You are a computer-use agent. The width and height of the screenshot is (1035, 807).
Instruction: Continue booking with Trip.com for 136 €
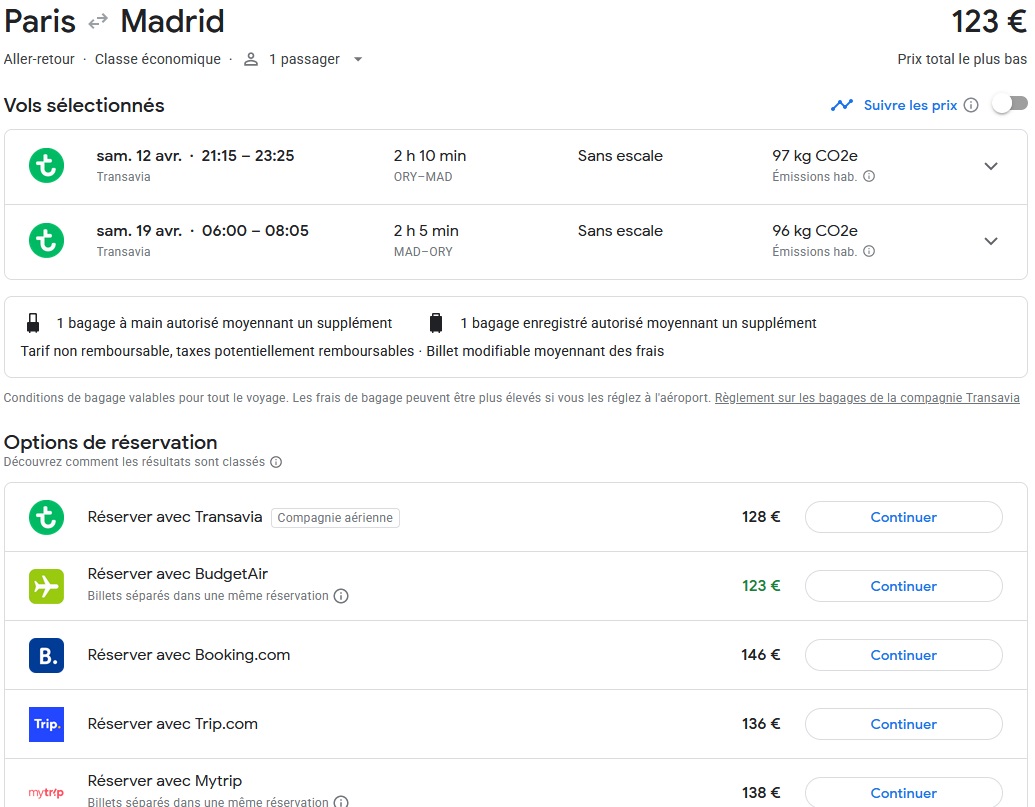(x=904, y=724)
